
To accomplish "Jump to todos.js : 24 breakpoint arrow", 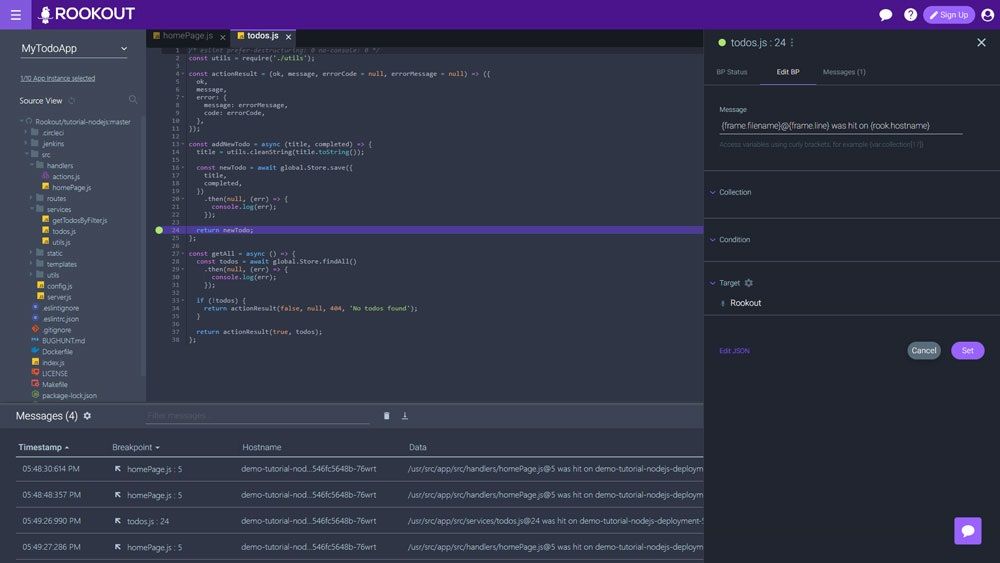I will 118,521.
